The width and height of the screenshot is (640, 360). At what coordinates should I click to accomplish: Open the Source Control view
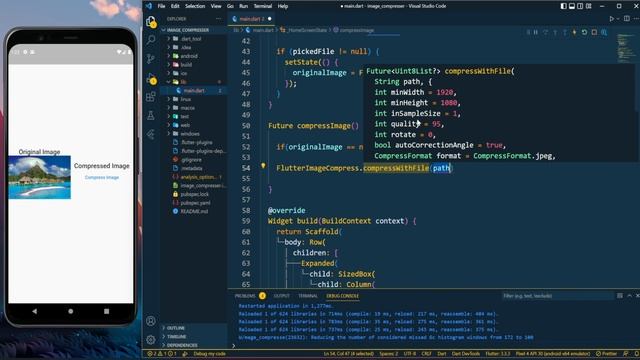tap(151, 58)
